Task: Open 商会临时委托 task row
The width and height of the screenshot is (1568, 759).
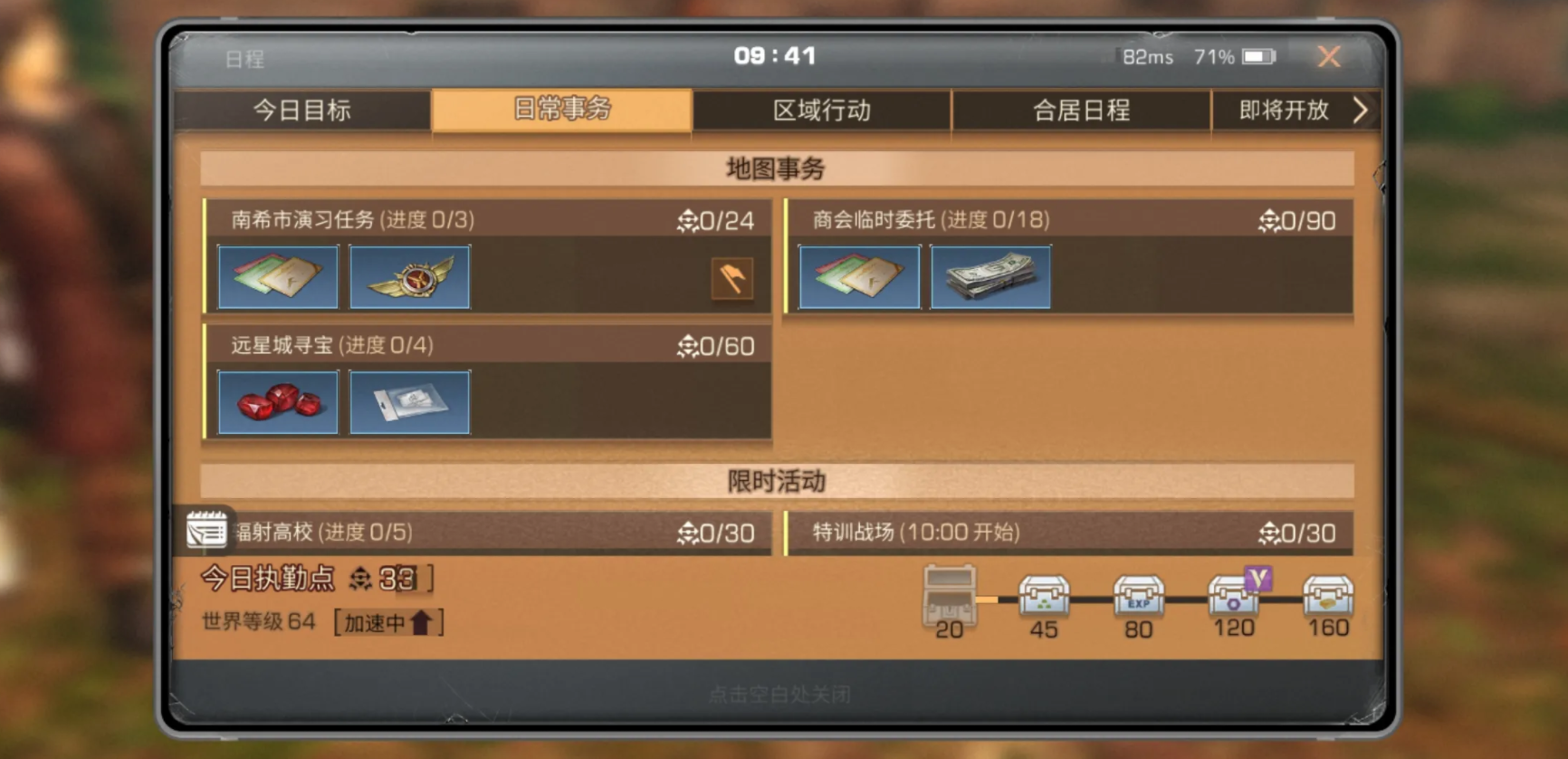Action: tap(1069, 257)
